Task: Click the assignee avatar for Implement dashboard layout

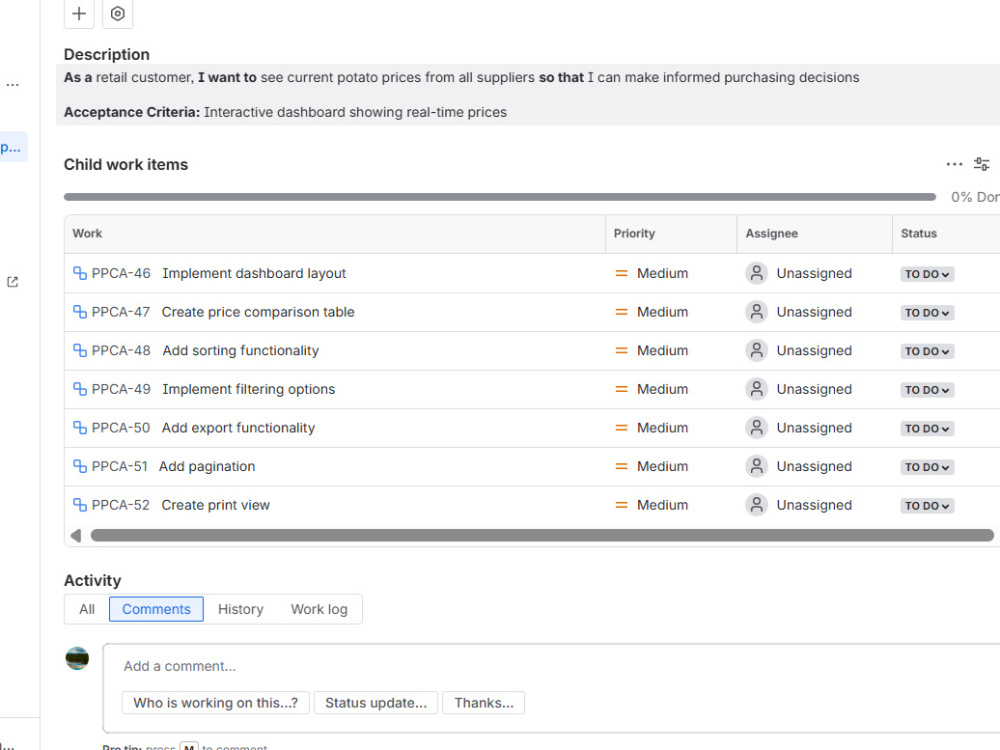Action: tap(756, 274)
